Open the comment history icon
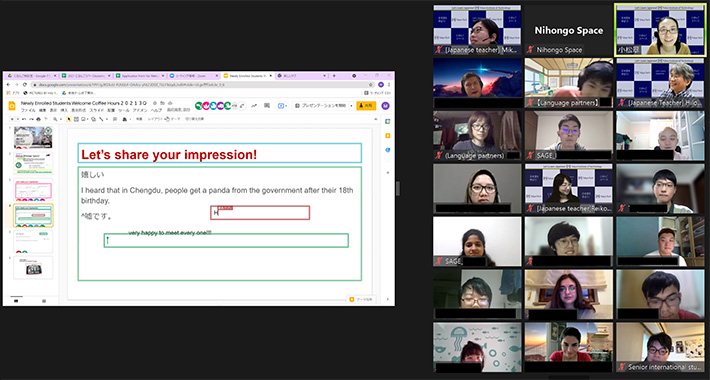This screenshot has width=710, height=380. (267, 106)
